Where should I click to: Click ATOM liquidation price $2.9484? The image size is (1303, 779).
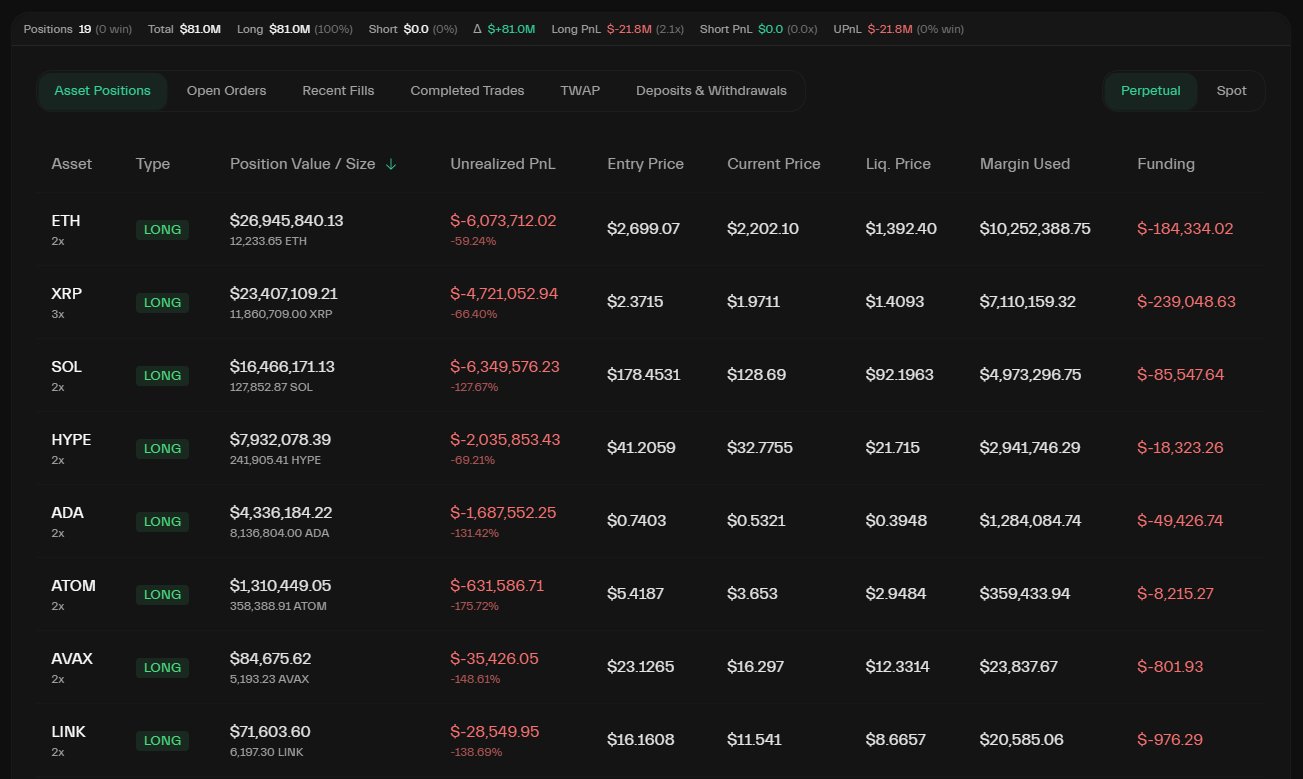pos(896,594)
